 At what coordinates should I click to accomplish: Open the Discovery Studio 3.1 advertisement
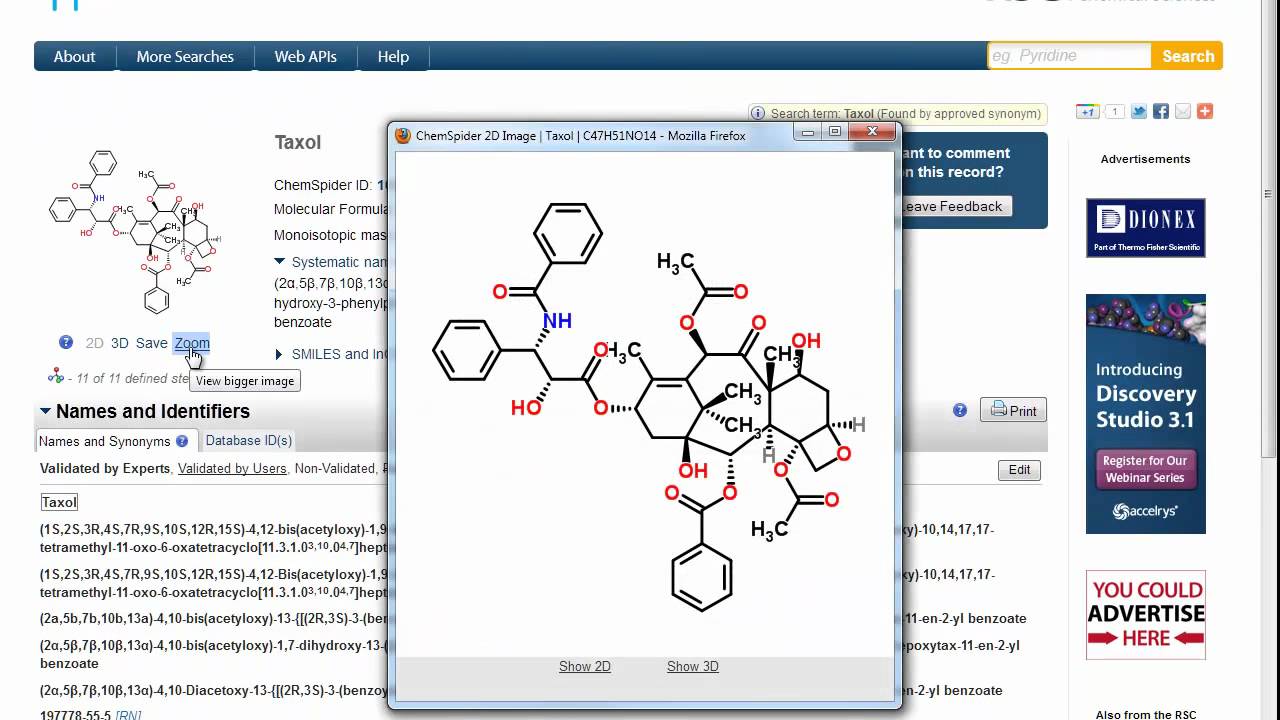(1146, 414)
